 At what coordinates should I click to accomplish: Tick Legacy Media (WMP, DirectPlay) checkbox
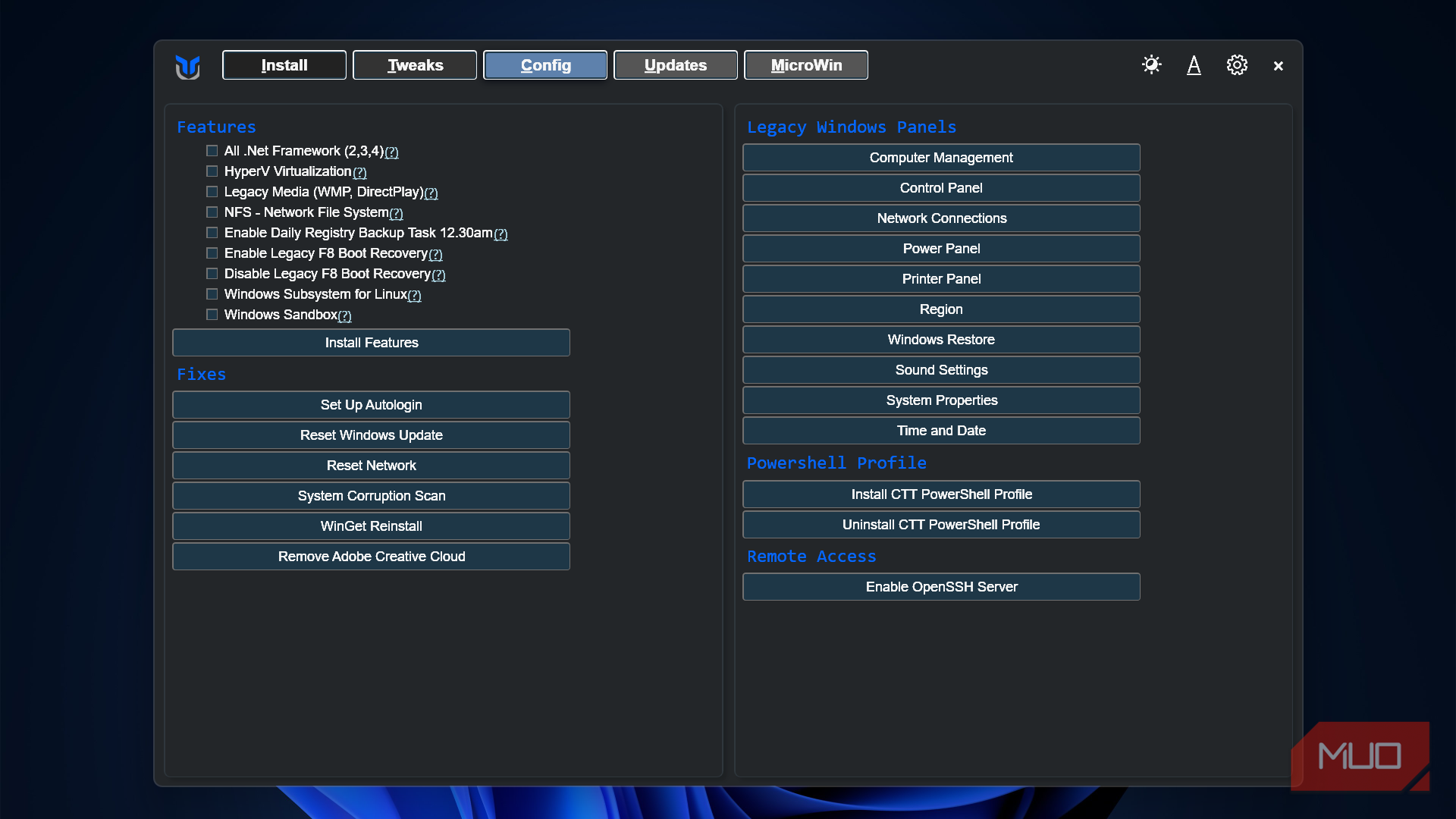(x=212, y=192)
